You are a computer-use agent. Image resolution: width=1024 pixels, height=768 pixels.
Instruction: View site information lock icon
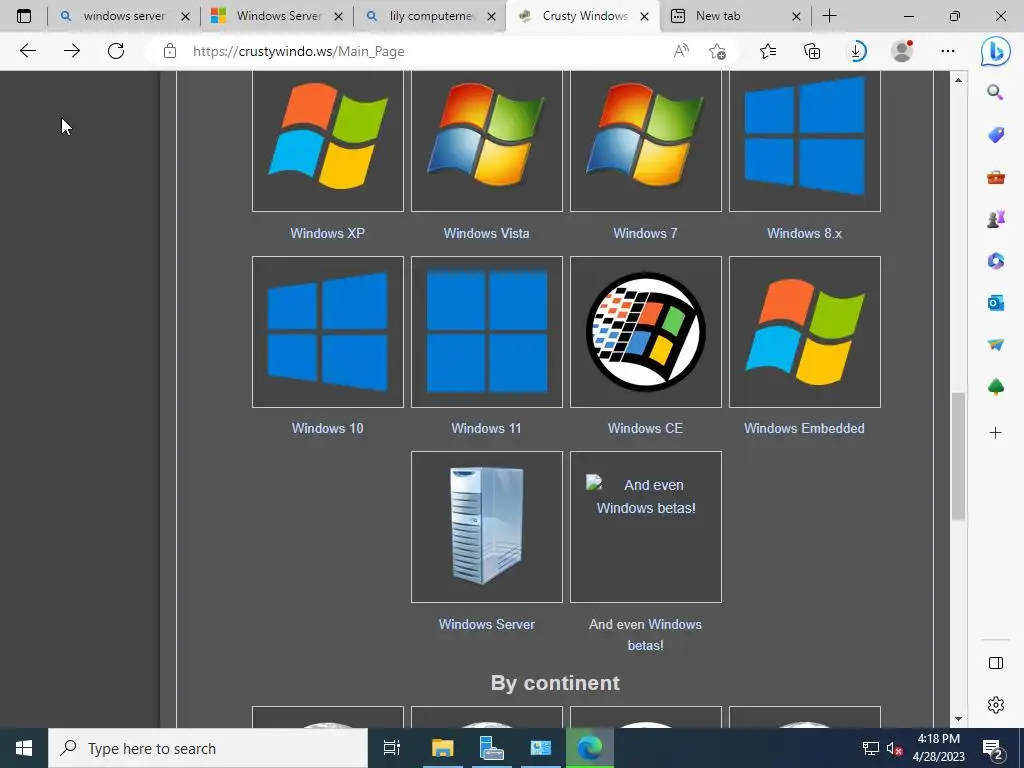[170, 51]
